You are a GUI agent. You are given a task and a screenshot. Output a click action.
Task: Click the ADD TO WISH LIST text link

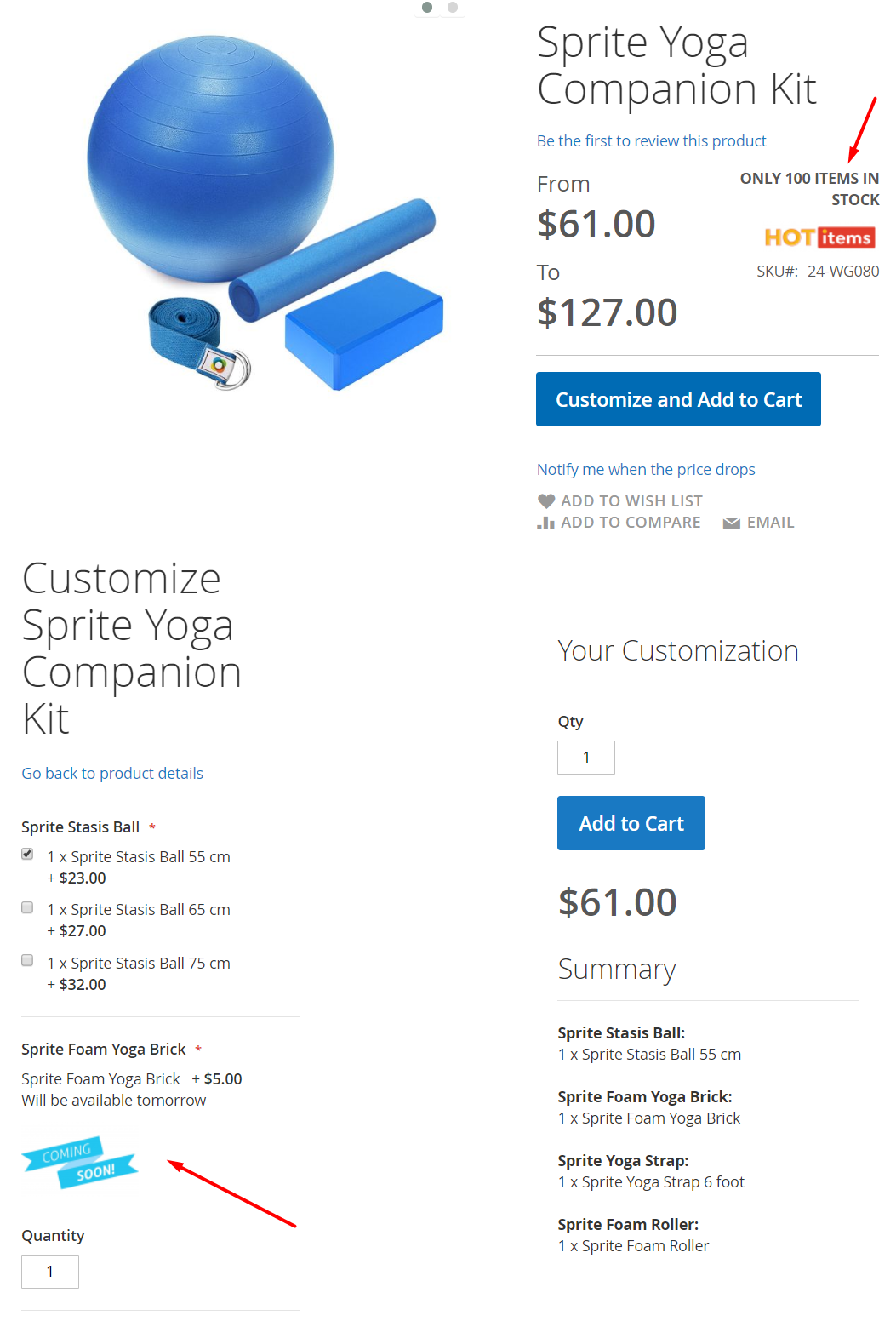631,501
